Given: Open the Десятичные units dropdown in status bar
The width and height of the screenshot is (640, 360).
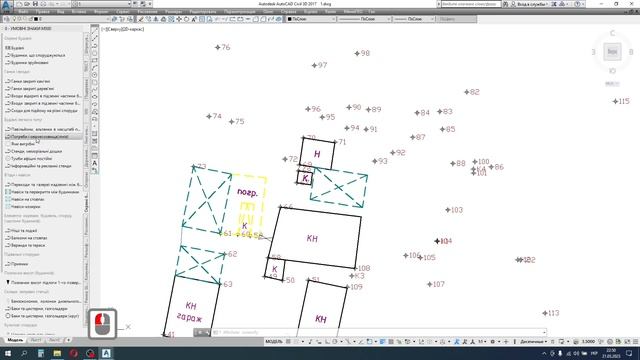Looking at the screenshot, I should 533,341.
